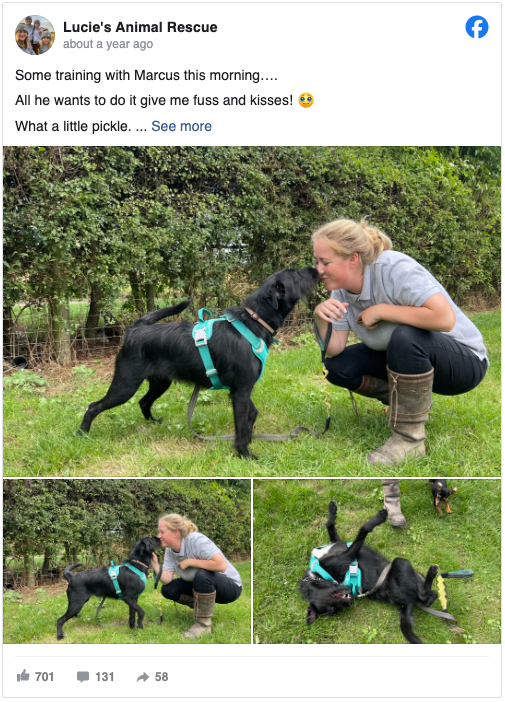Click the post text about training Marcus

146,75
